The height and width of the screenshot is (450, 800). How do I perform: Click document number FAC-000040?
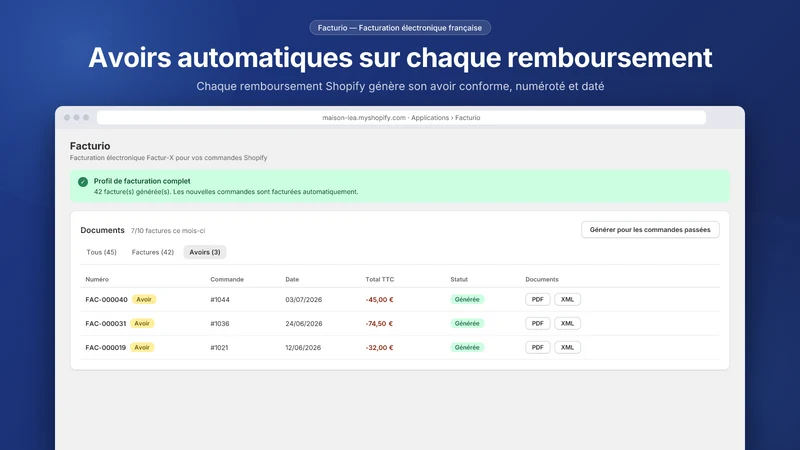[106, 299]
